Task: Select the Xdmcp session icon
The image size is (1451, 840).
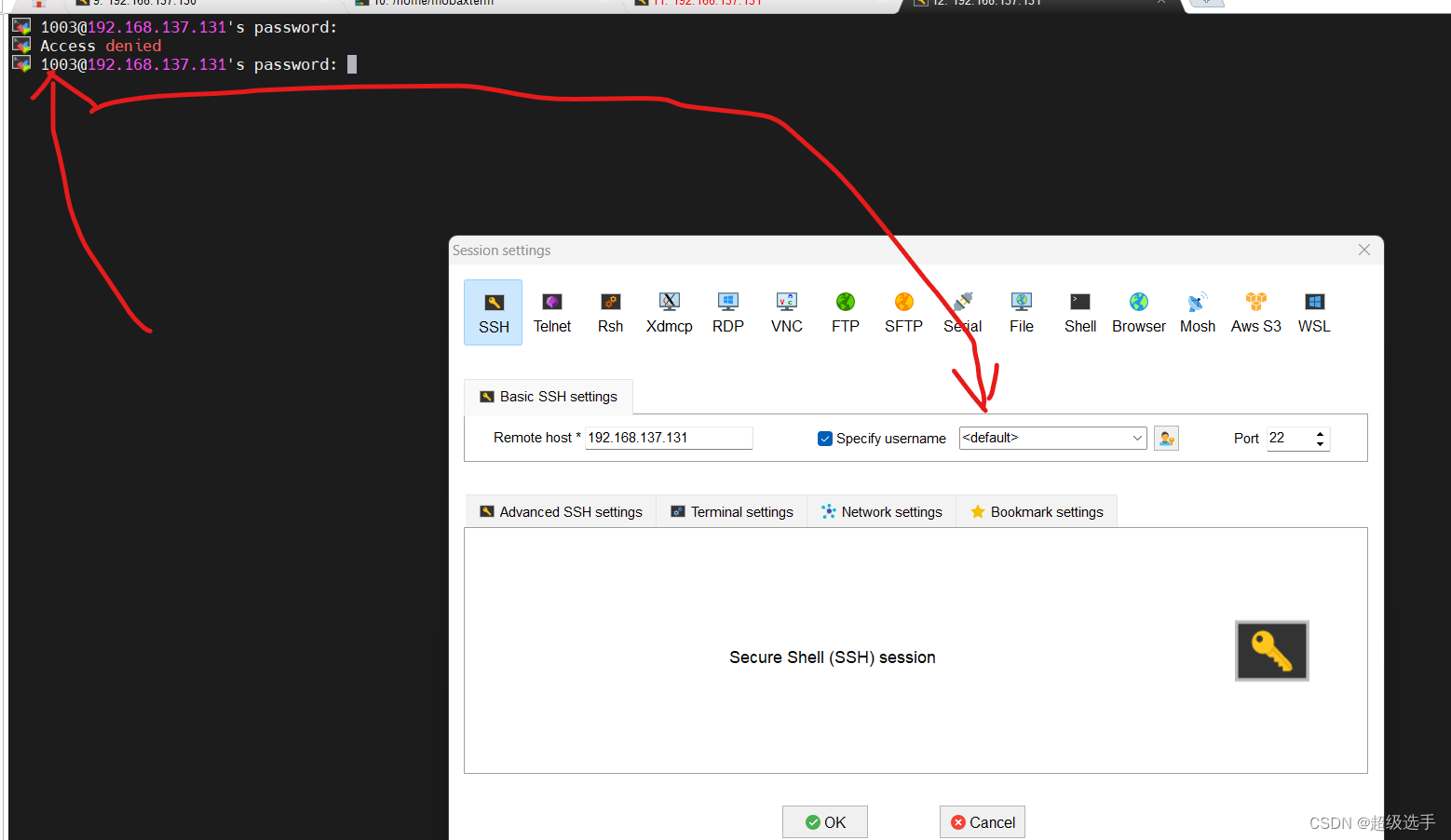Action: [x=668, y=312]
